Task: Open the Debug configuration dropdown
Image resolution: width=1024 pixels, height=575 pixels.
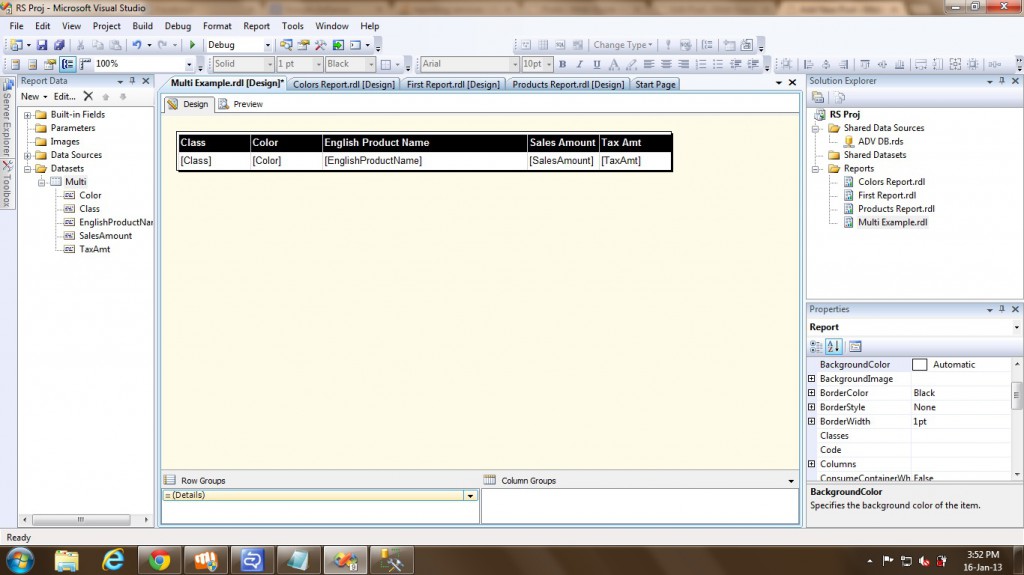Action: pyautogui.click(x=267, y=45)
